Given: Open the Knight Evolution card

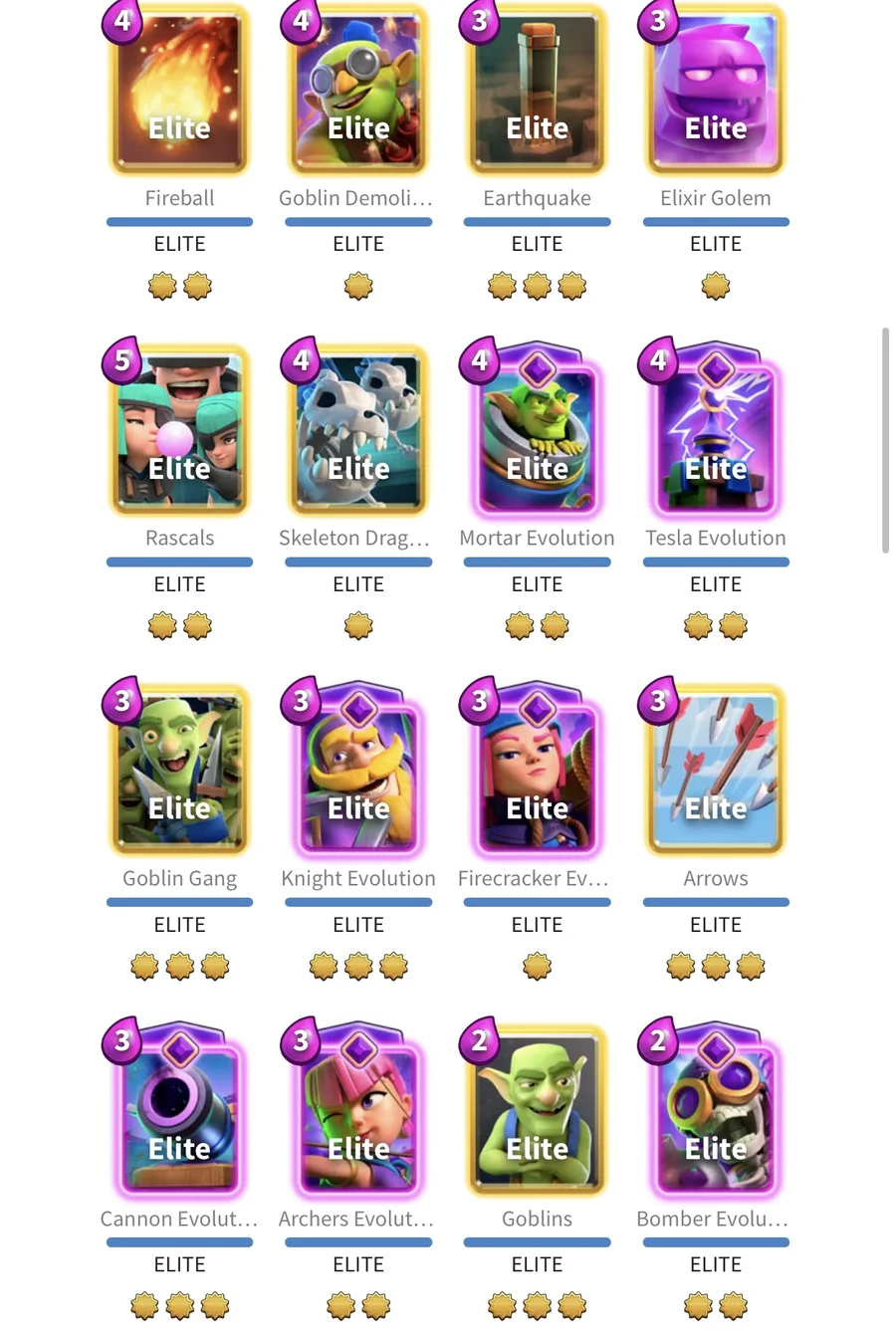Looking at the screenshot, I should click(x=358, y=769).
